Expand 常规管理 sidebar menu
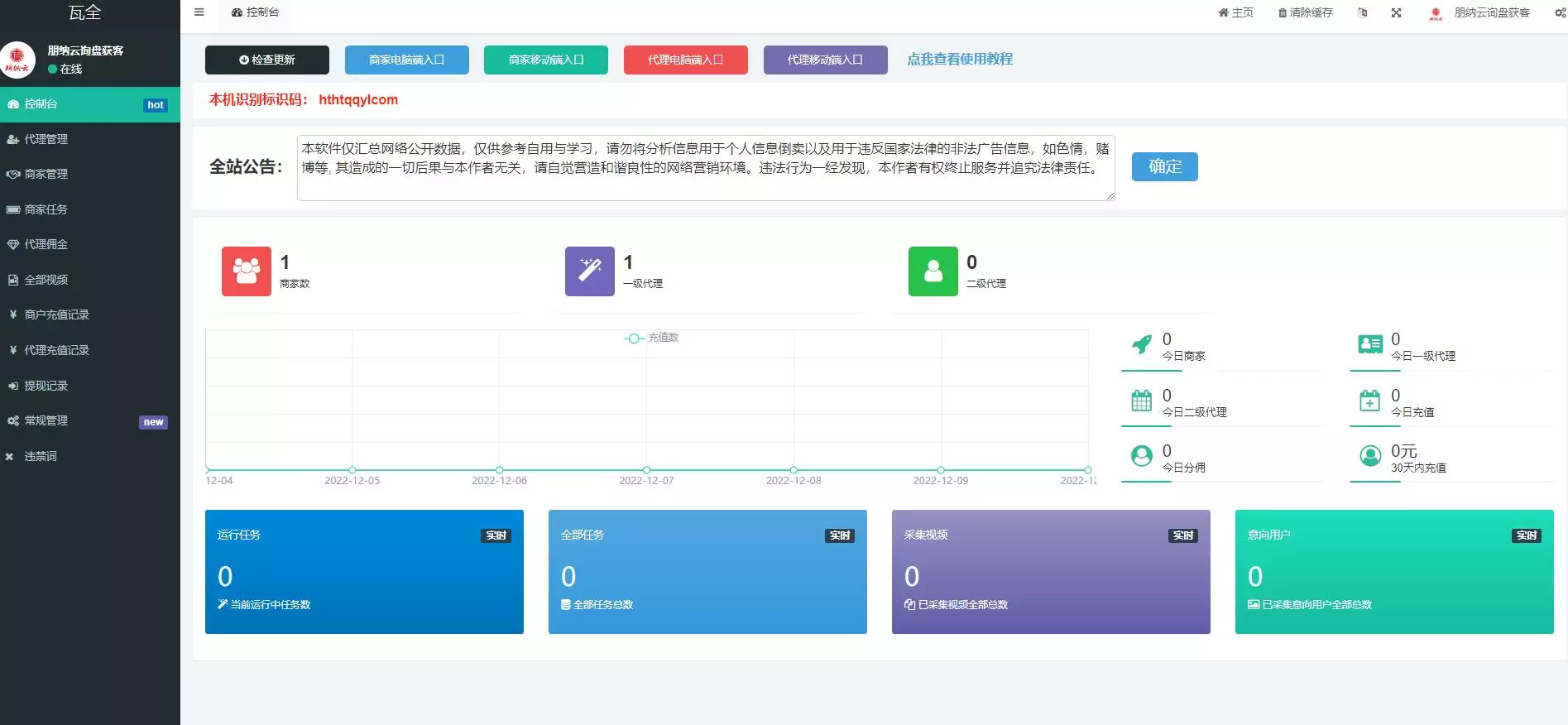Image resolution: width=1568 pixels, height=725 pixels. click(x=90, y=420)
